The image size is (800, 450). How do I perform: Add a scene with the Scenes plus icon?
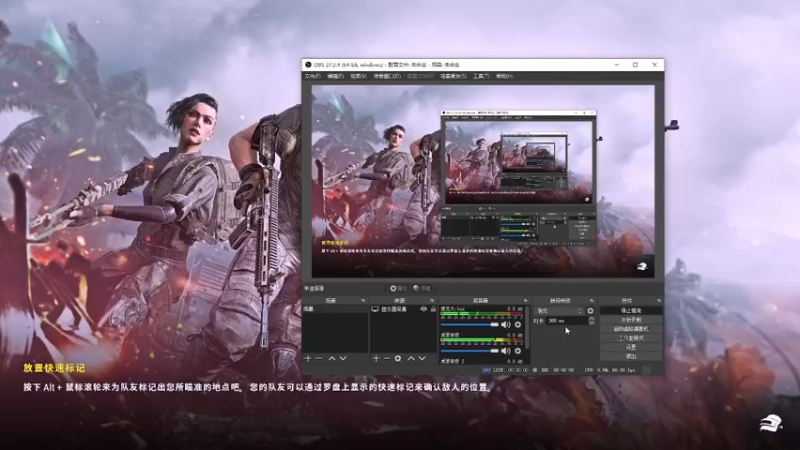[x=308, y=359]
